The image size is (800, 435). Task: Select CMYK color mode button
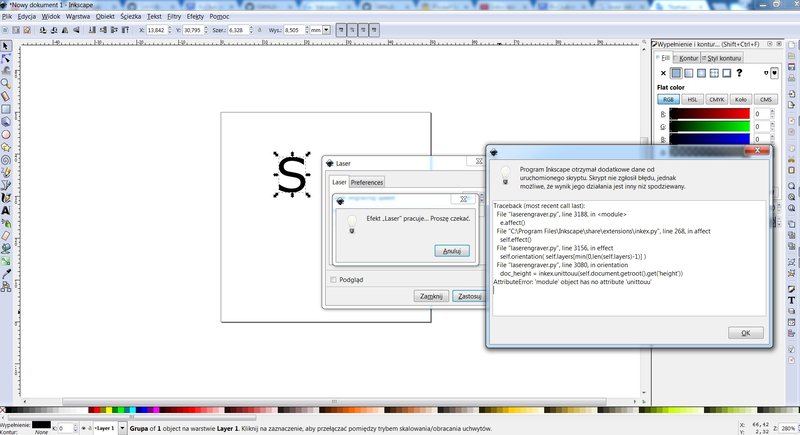click(716, 99)
